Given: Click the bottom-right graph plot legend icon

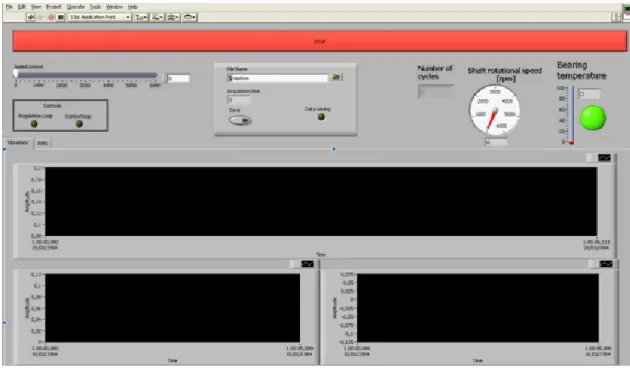Looking at the screenshot, I should pyautogui.click(x=606, y=264).
